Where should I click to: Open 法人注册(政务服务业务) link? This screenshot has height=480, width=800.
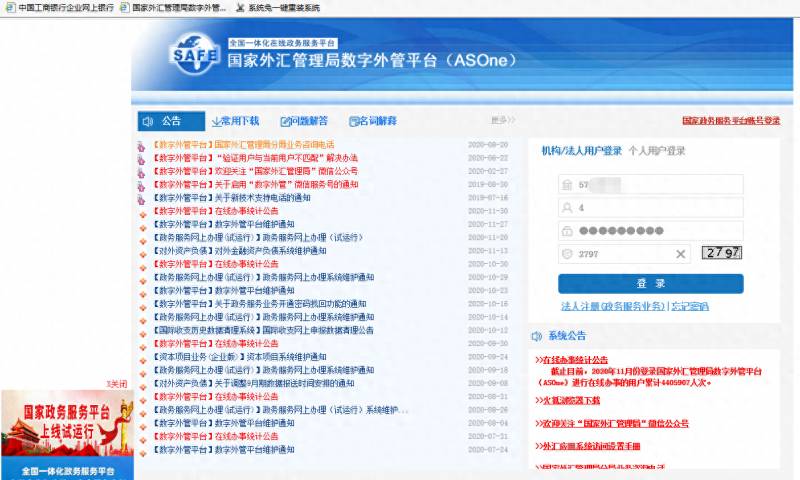(x=613, y=306)
